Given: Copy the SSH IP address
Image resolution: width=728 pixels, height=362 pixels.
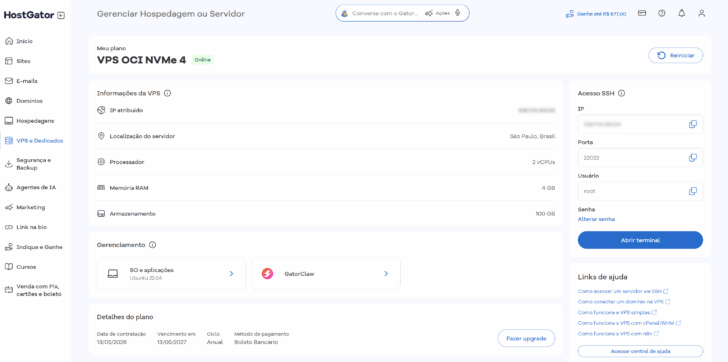Looking at the screenshot, I should click(693, 124).
